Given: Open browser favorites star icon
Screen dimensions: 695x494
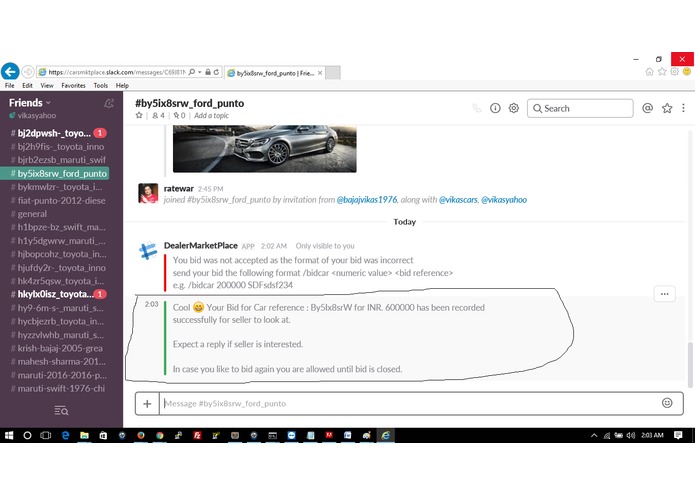Looking at the screenshot, I should point(662,72).
